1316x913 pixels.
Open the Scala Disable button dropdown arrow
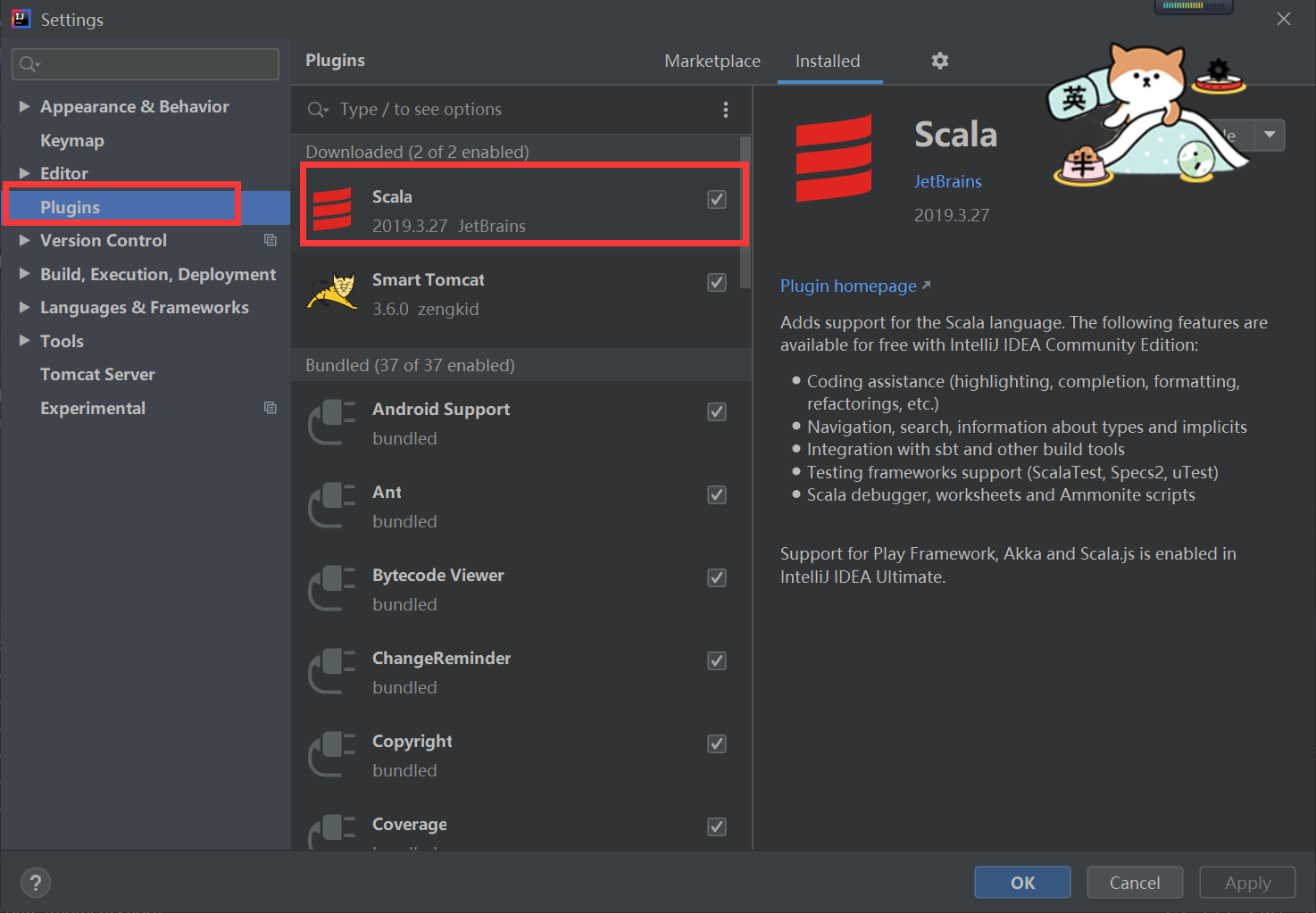click(1270, 135)
